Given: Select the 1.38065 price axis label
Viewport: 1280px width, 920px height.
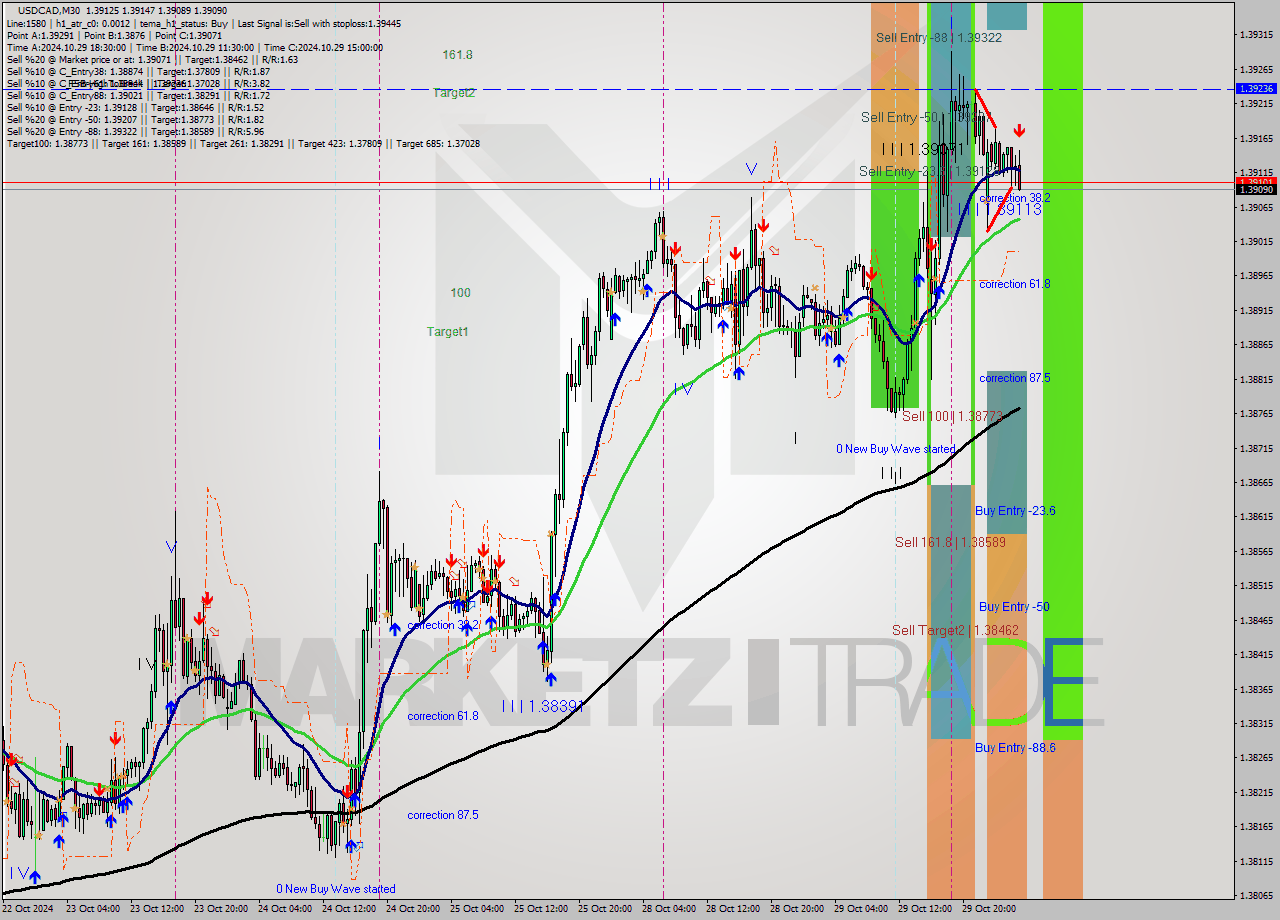Looking at the screenshot, I should click(x=1256, y=895).
